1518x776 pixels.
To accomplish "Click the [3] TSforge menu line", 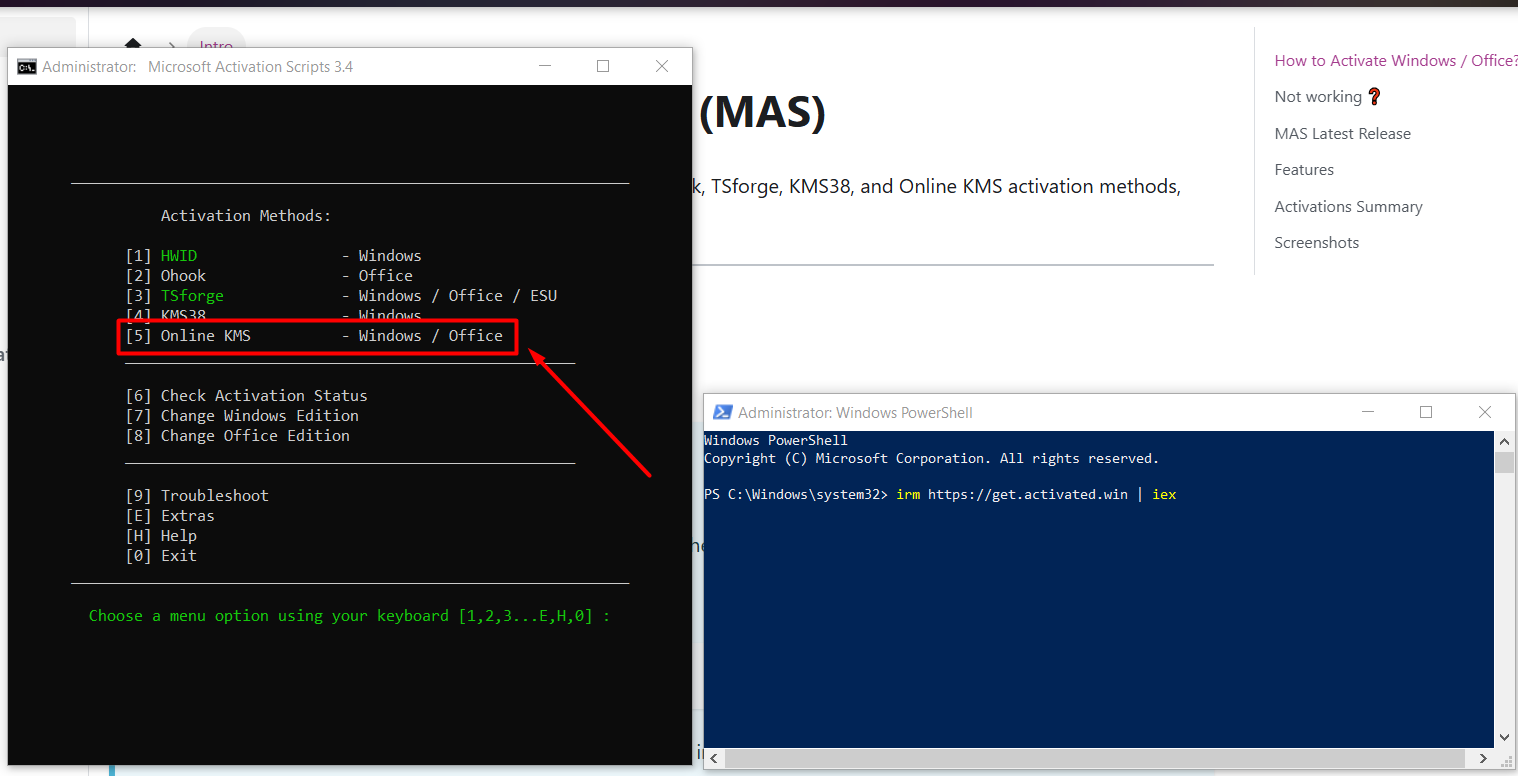I will coord(341,296).
